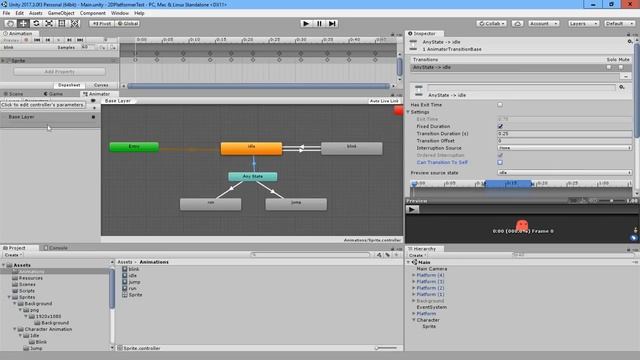This screenshot has width=640, height=360.
Task: Open the Component menu
Action: pos(93,13)
